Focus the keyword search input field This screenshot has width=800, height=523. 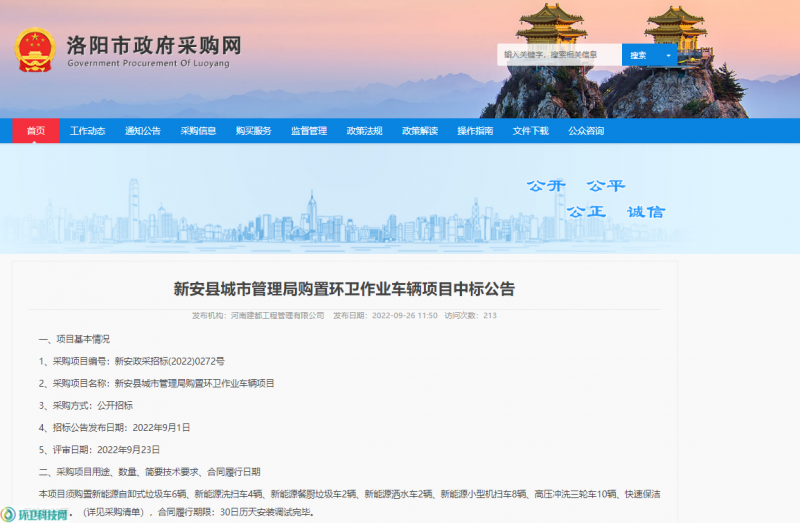[558, 55]
